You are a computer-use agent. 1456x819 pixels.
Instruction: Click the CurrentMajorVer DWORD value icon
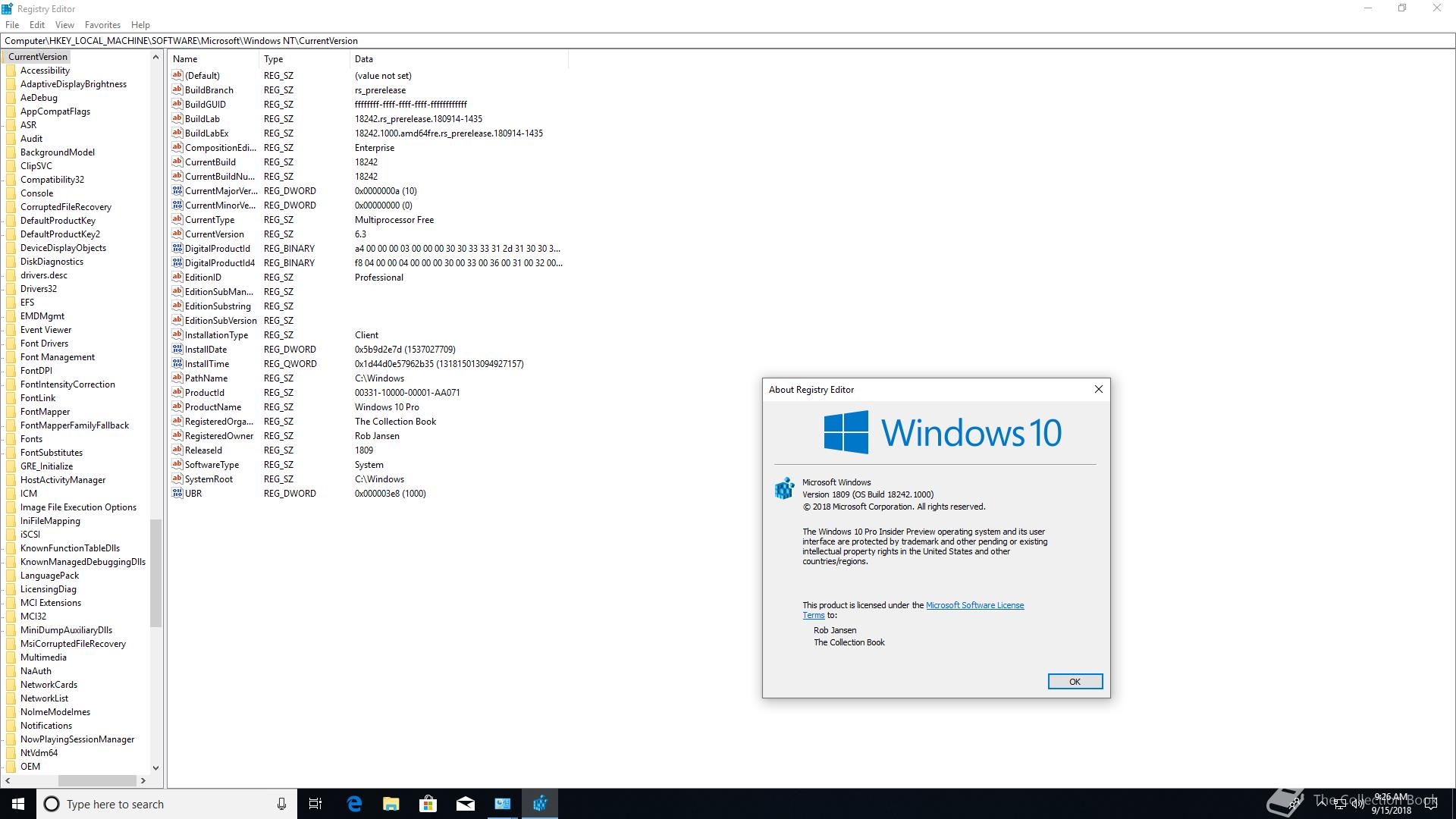177,190
